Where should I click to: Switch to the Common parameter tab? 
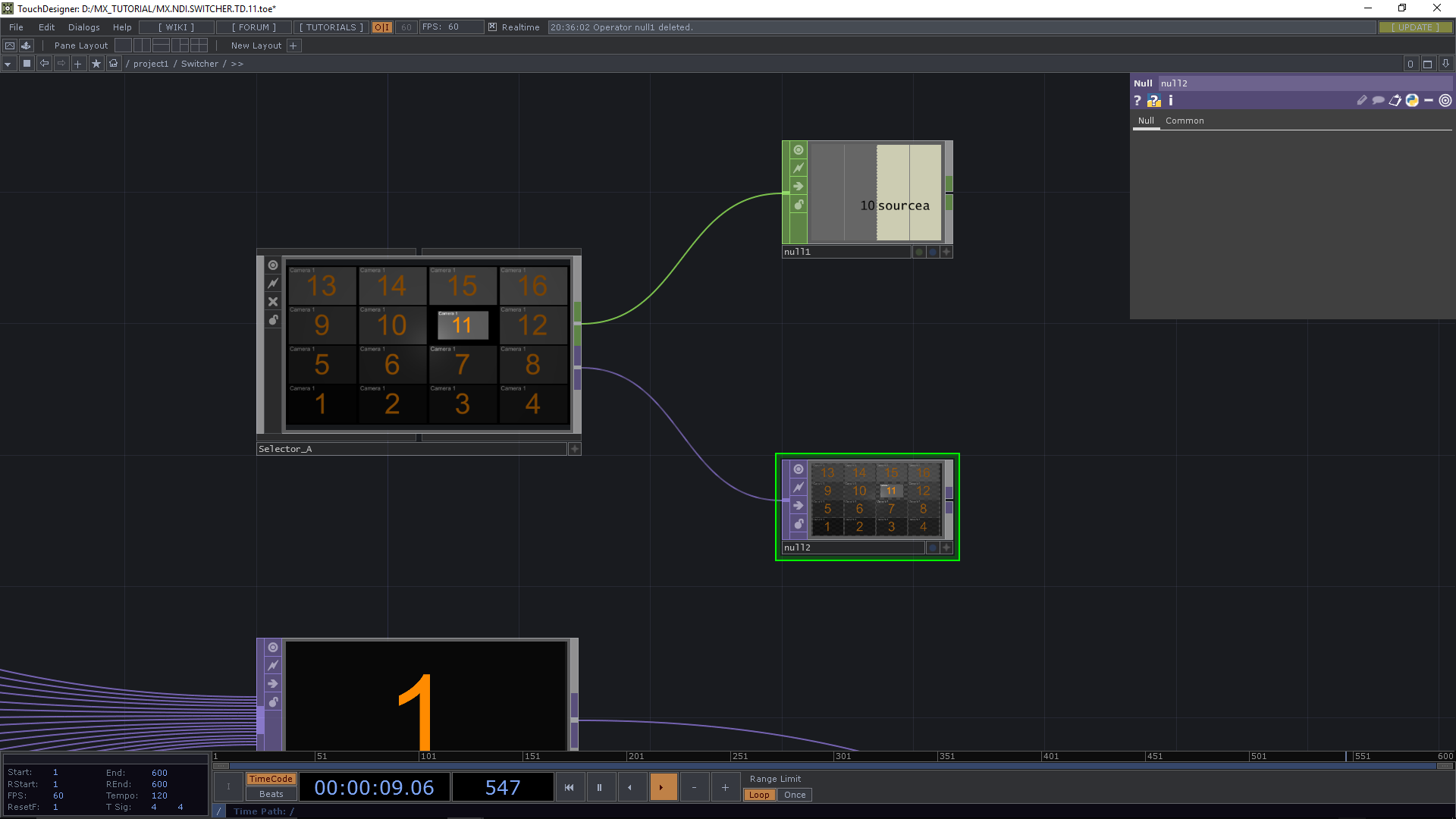pos(1185,121)
